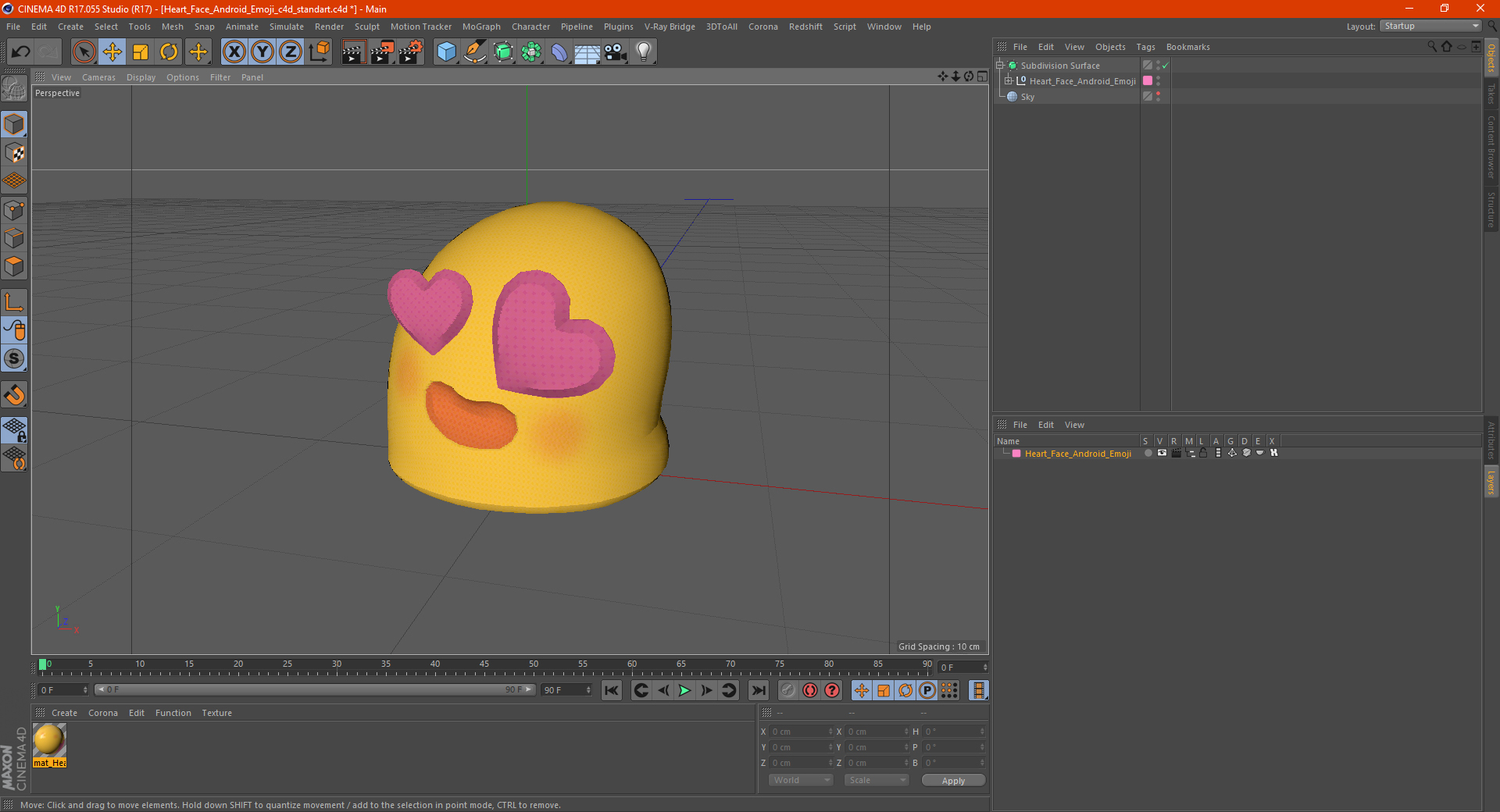The image size is (1500, 812).
Task: Click the Object Manager search icon
Action: (1431, 47)
